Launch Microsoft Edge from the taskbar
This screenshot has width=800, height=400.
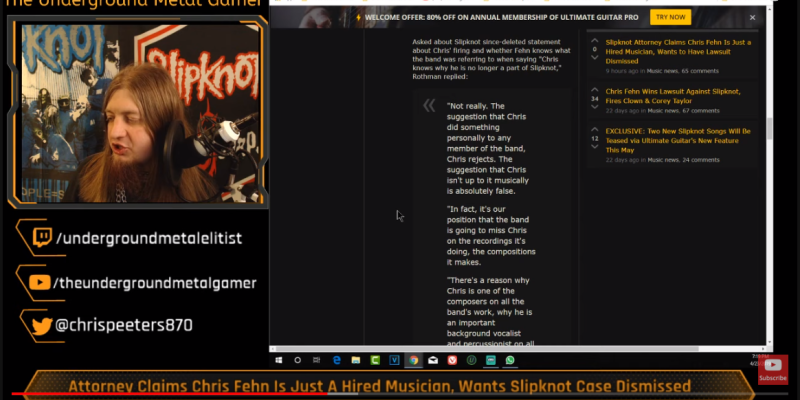point(337,360)
